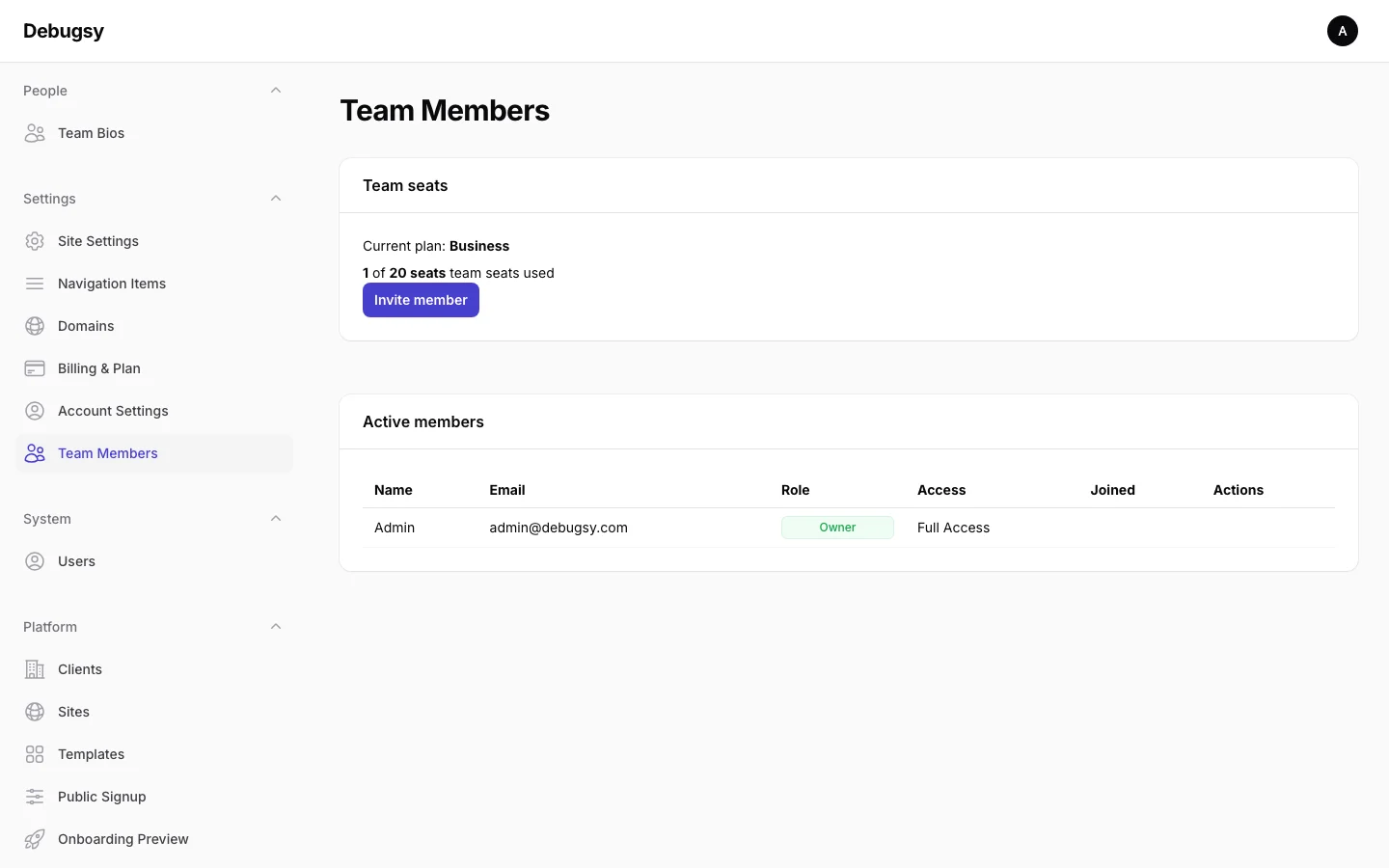Image resolution: width=1389 pixels, height=868 pixels.
Task: Click the Invite member button
Action: tap(421, 300)
